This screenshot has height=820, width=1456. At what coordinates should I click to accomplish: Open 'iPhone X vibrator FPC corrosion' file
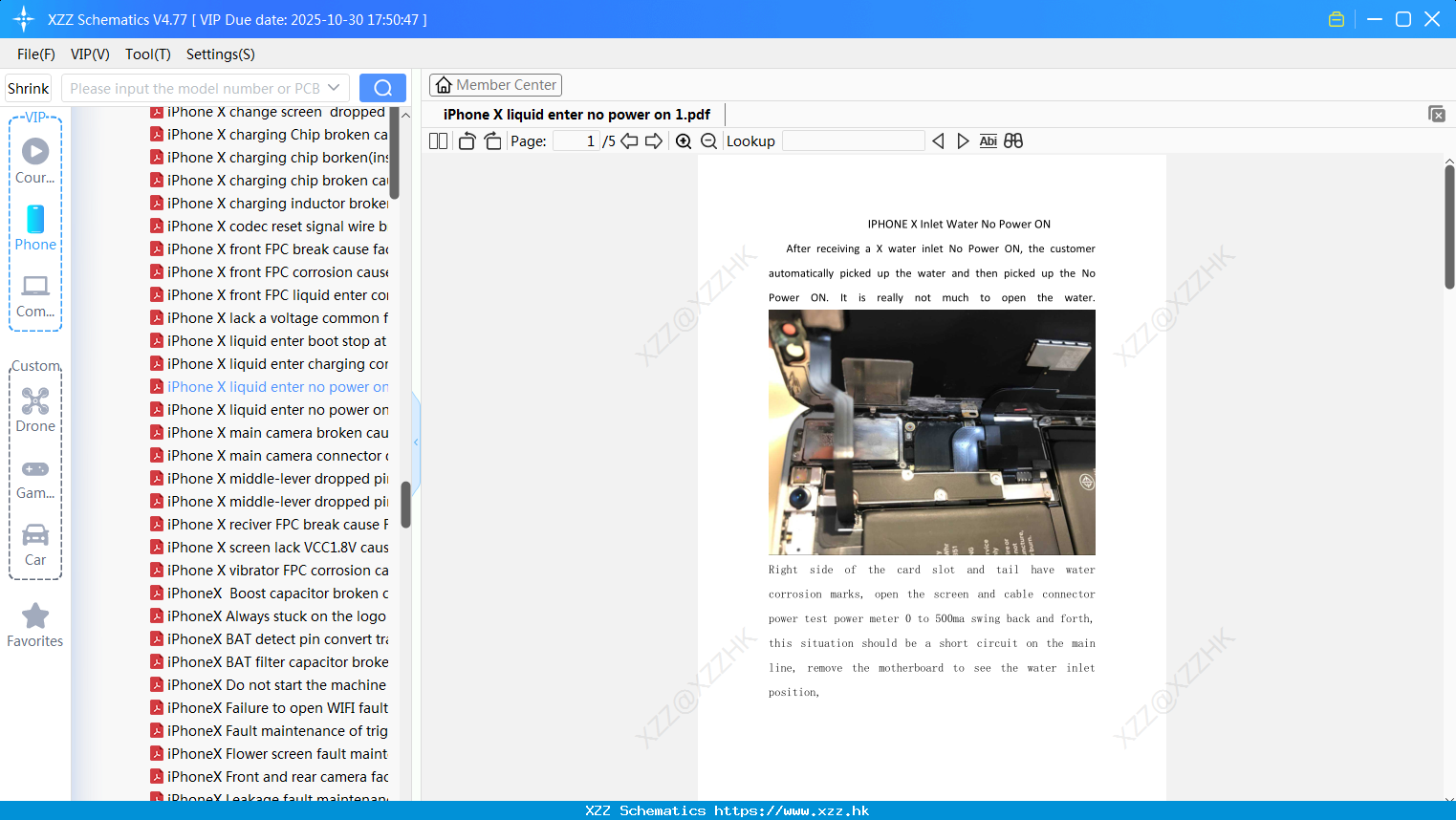tap(269, 571)
